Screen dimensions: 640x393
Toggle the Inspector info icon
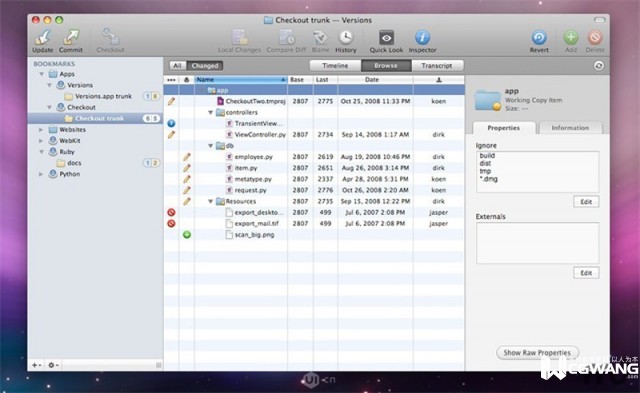422,38
